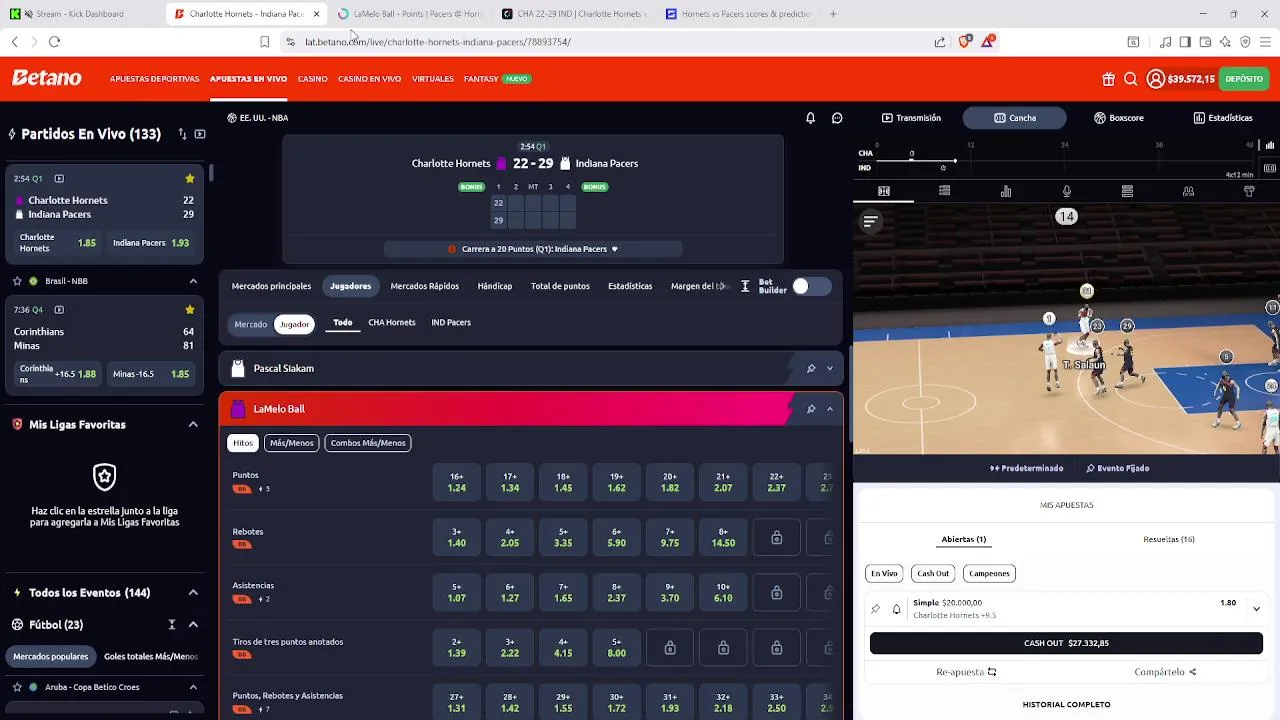Open the microphone commentary icon in tracker

1067,191
